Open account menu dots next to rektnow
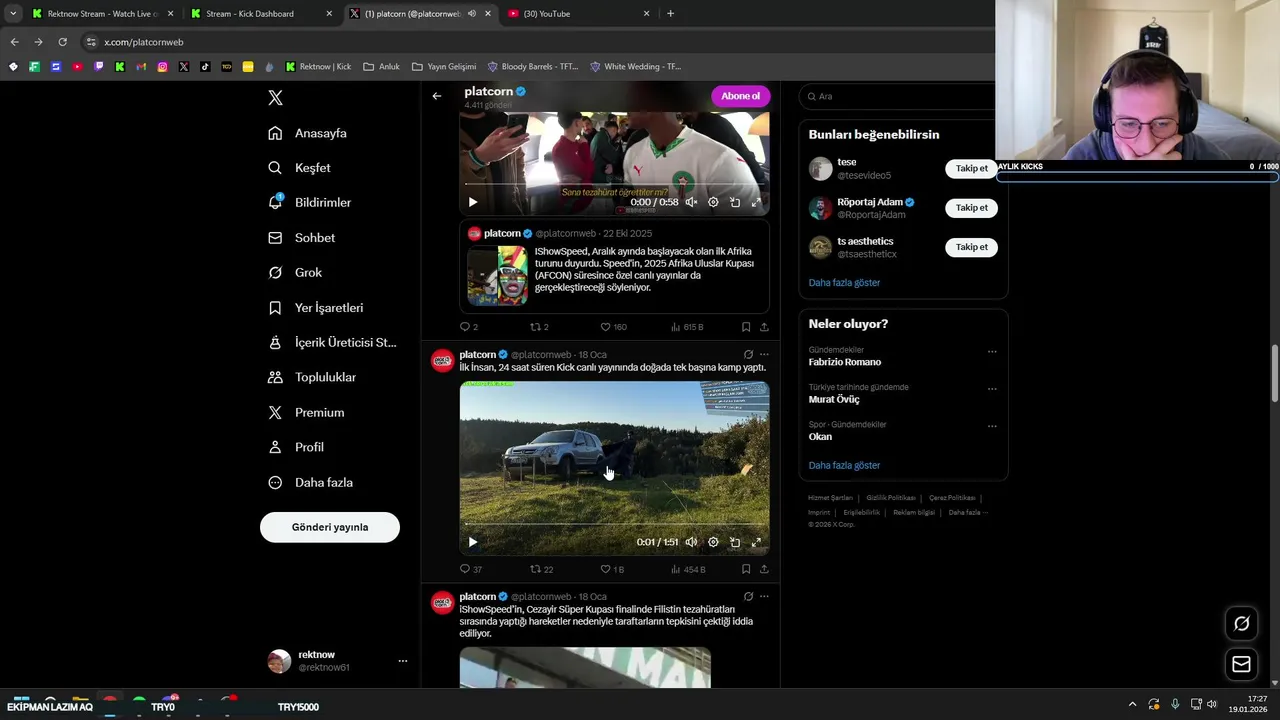Screen dimensions: 1280x720 coord(403,661)
